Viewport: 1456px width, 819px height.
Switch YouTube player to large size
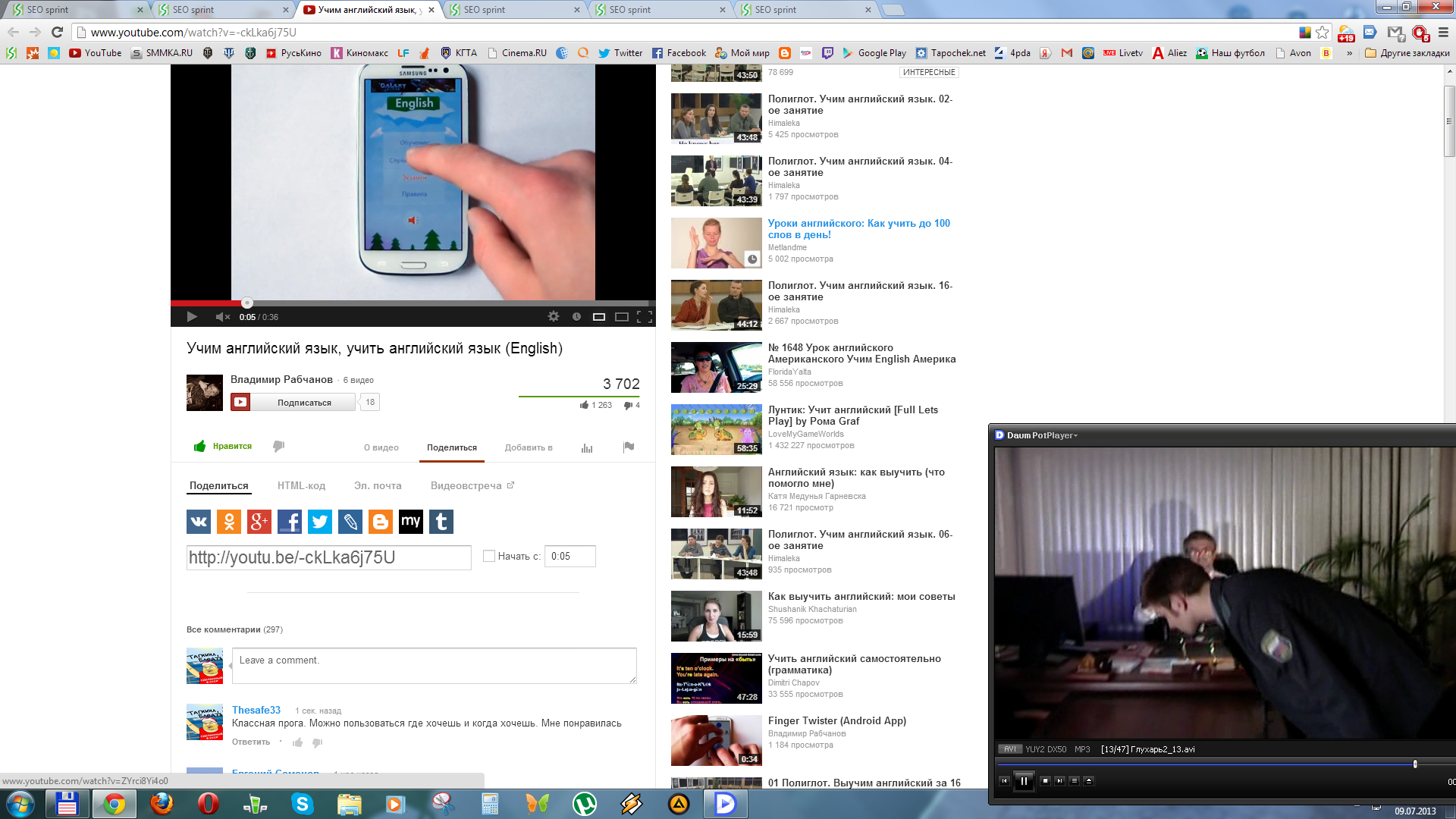pos(622,317)
